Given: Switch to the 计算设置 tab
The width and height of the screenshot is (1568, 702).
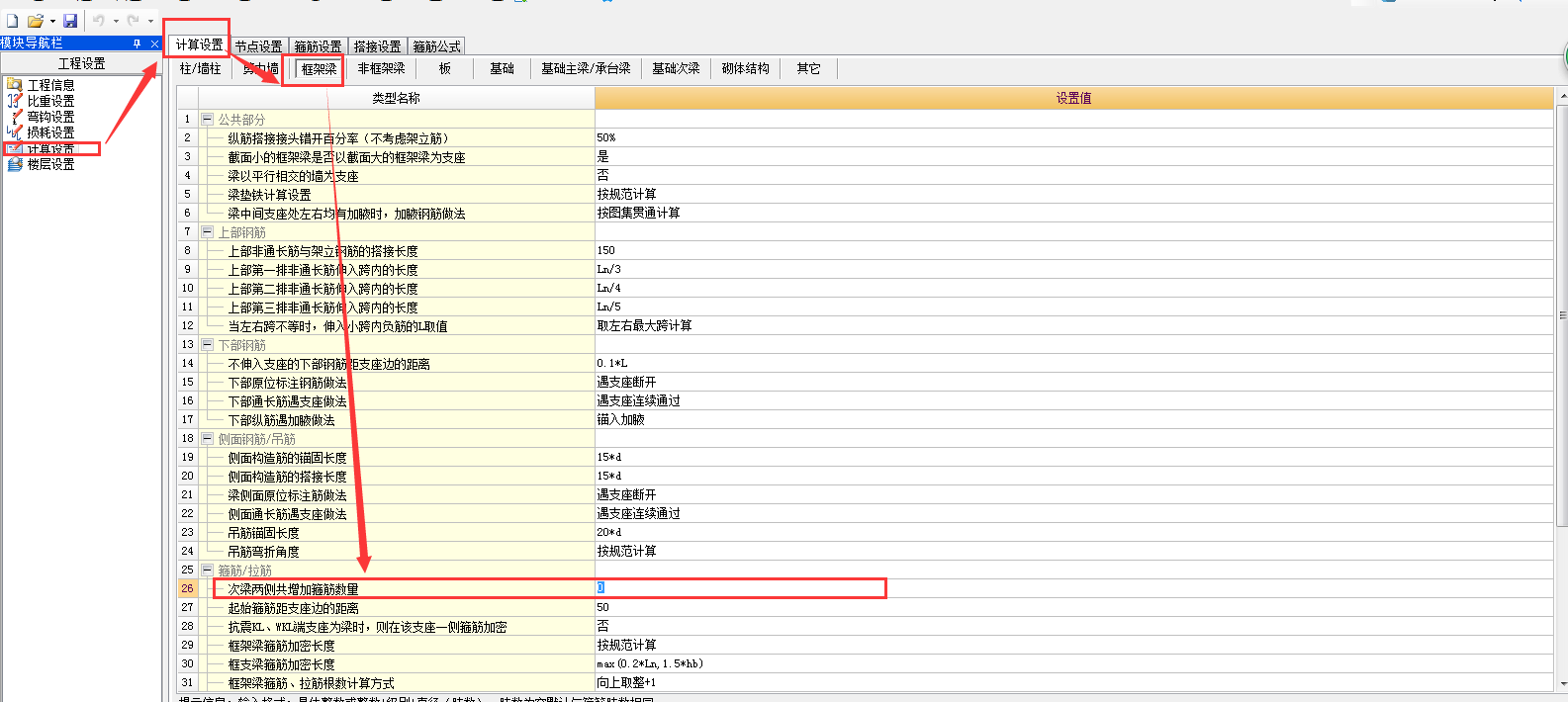Looking at the screenshot, I should [199, 45].
